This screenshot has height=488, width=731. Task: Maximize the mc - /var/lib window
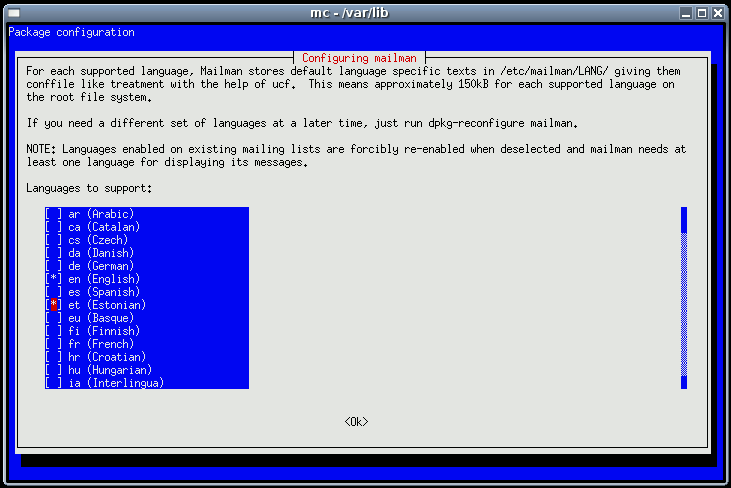point(702,13)
